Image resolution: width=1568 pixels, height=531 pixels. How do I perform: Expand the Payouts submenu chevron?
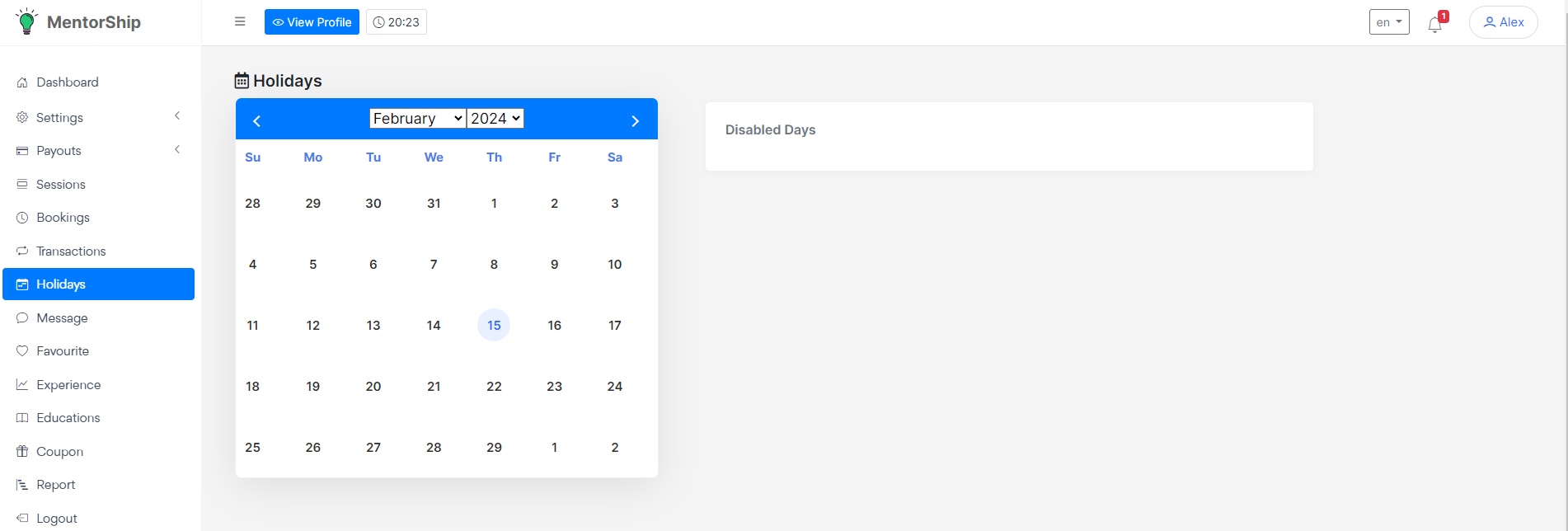click(x=177, y=150)
